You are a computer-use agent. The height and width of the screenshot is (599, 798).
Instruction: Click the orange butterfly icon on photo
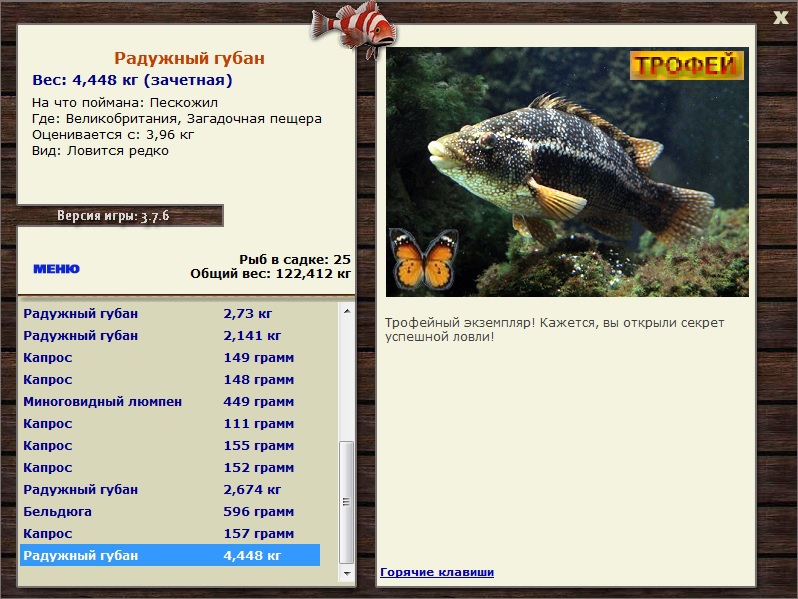coord(423,260)
